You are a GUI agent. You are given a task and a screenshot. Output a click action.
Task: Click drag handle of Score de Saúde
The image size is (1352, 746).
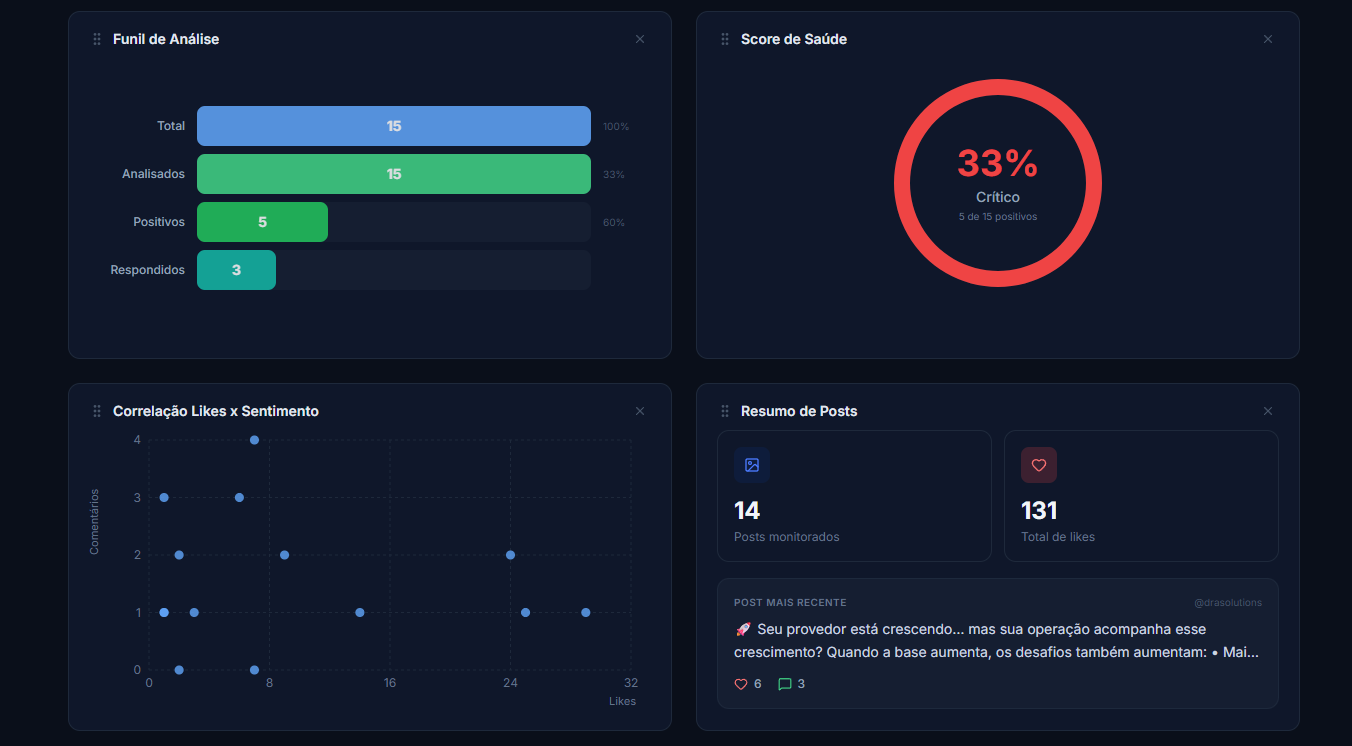pyautogui.click(x=725, y=39)
